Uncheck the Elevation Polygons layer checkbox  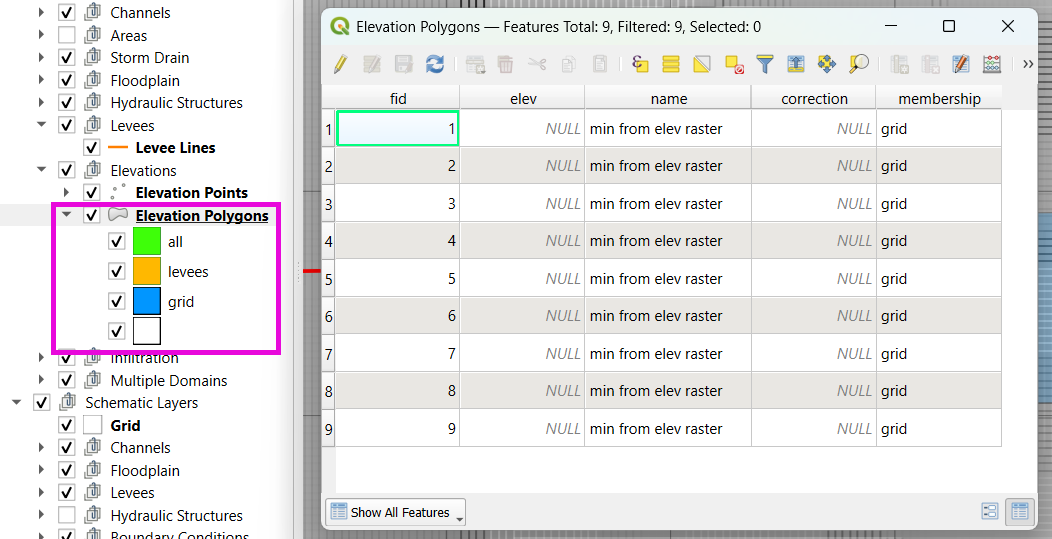click(92, 215)
